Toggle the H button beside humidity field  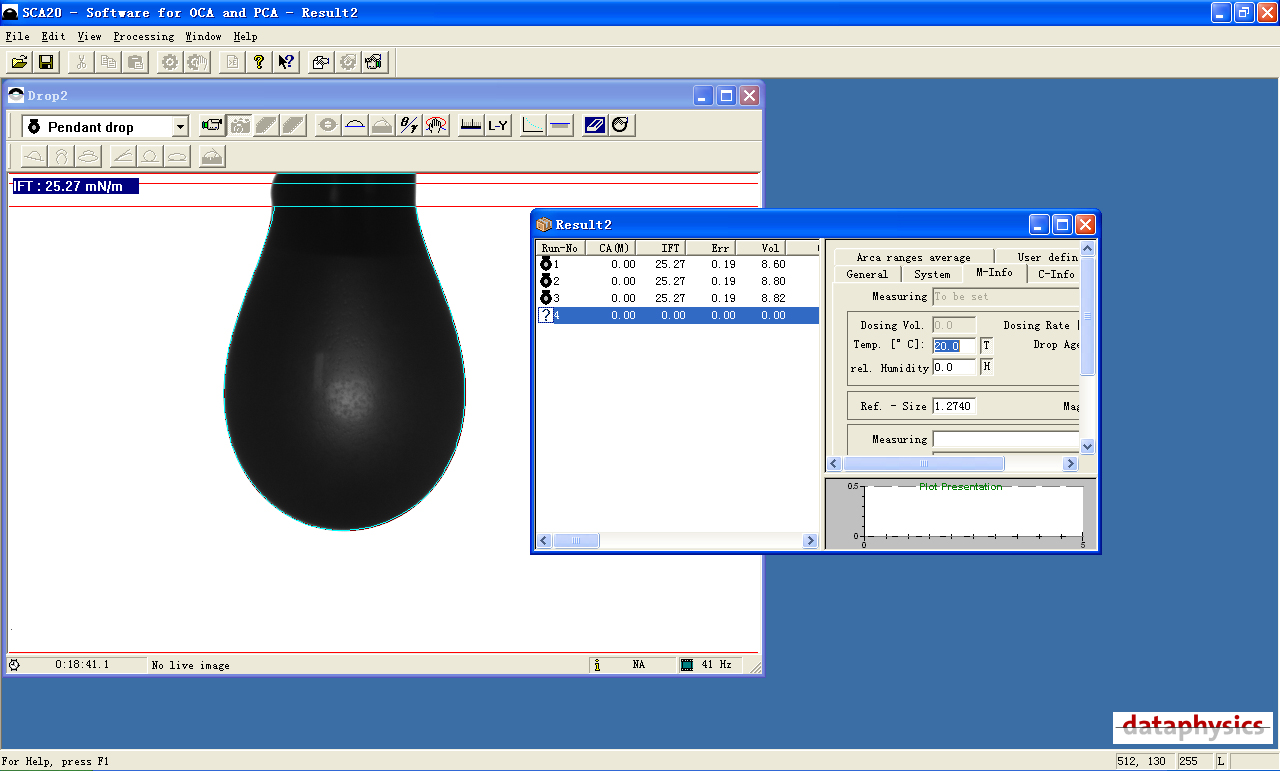coord(986,367)
